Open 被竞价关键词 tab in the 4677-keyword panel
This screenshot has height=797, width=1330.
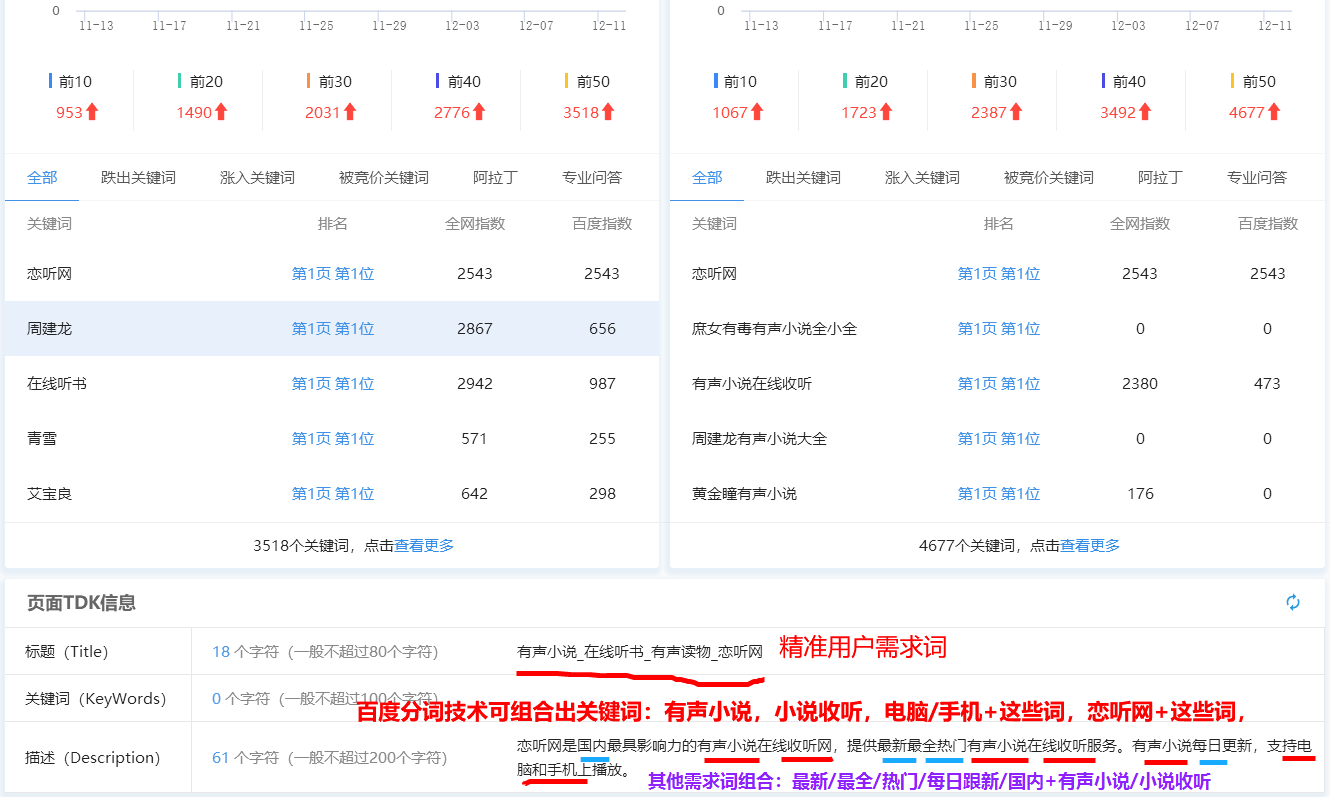click(1049, 178)
